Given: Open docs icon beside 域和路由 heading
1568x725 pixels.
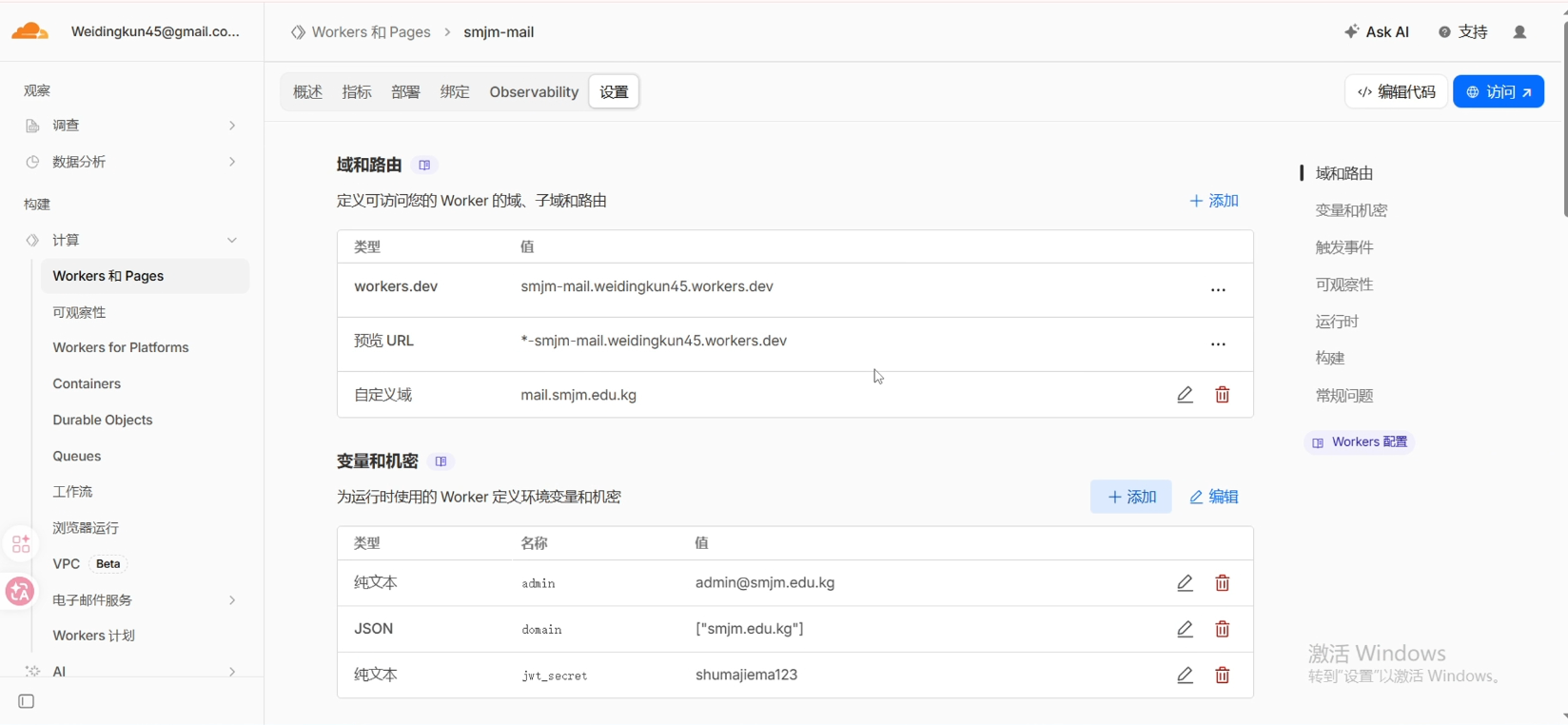Looking at the screenshot, I should coord(424,166).
